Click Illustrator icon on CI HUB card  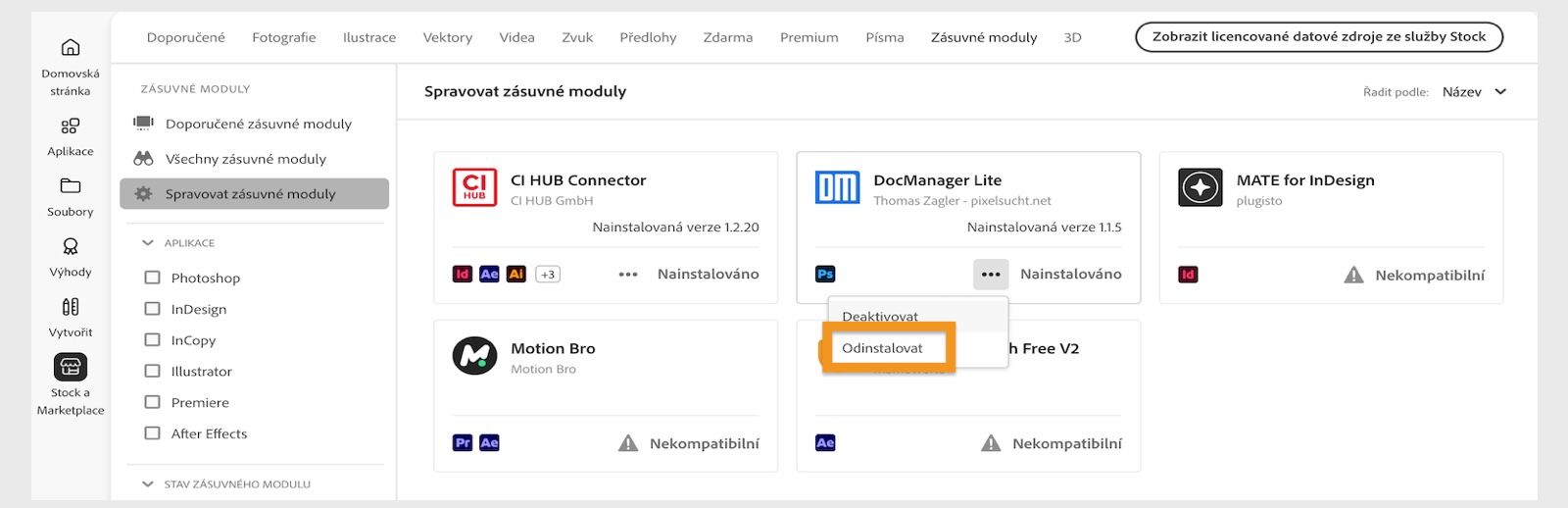tap(516, 274)
